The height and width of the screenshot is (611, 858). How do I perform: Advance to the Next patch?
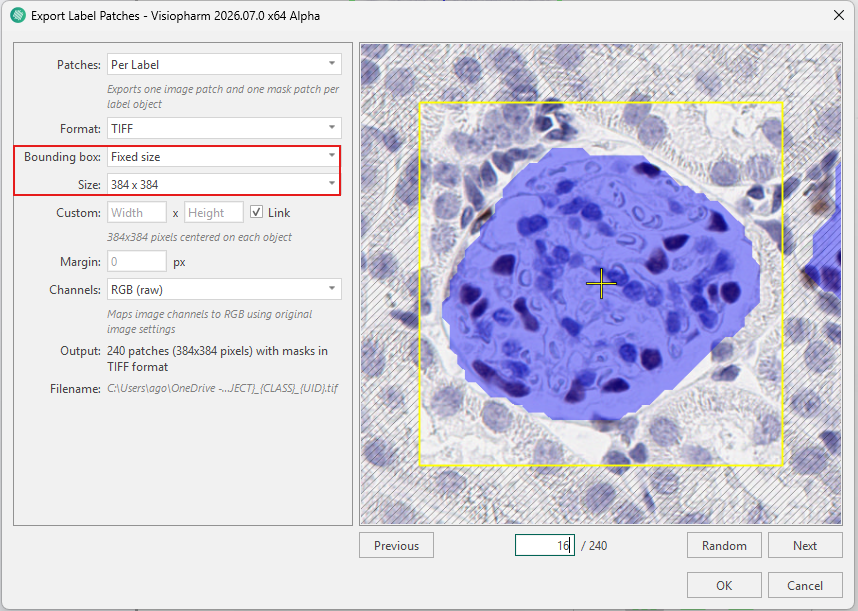tap(805, 545)
